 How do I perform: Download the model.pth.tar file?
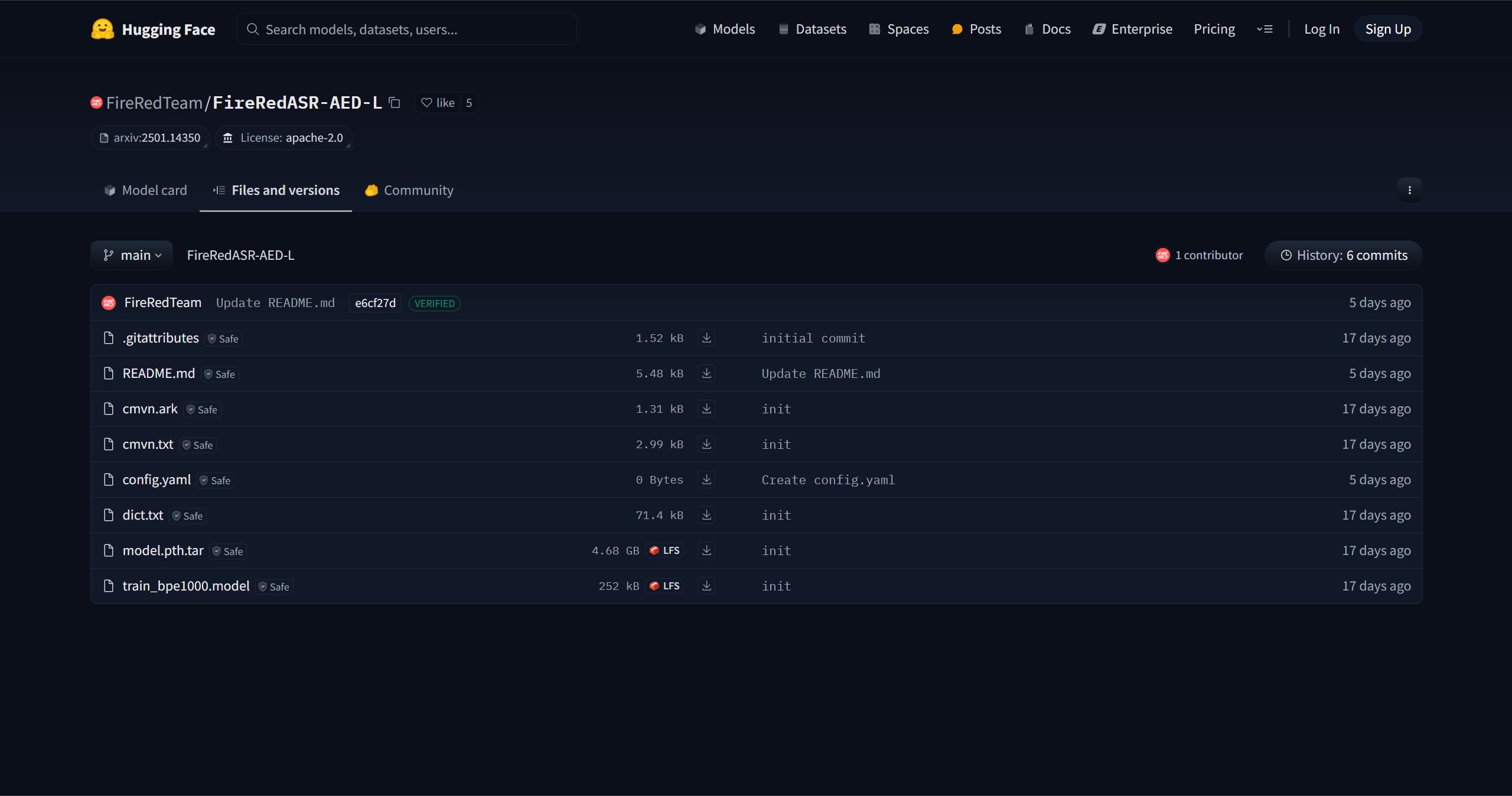click(706, 550)
